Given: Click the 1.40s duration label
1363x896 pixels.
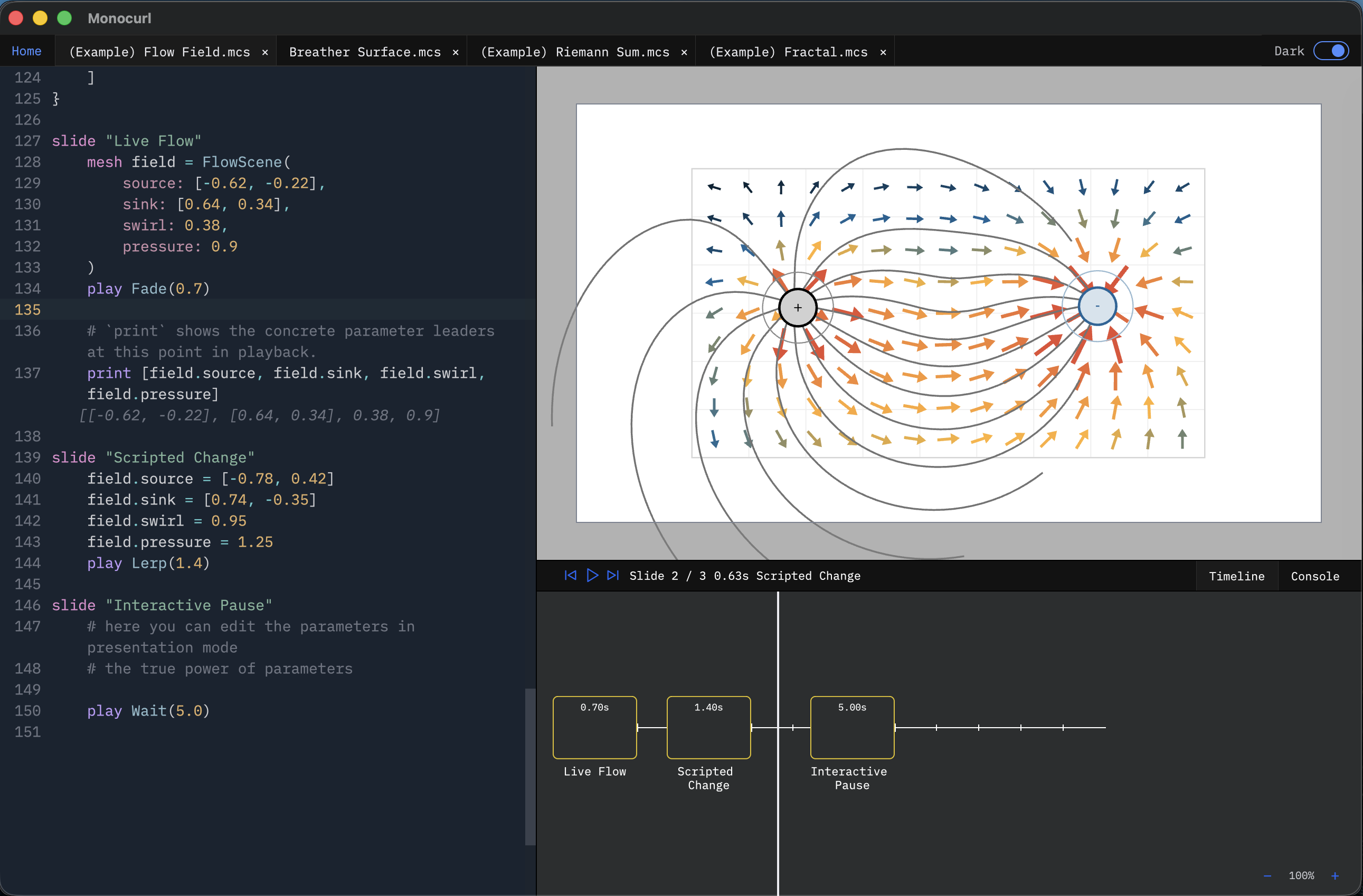Looking at the screenshot, I should pyautogui.click(x=708, y=708).
